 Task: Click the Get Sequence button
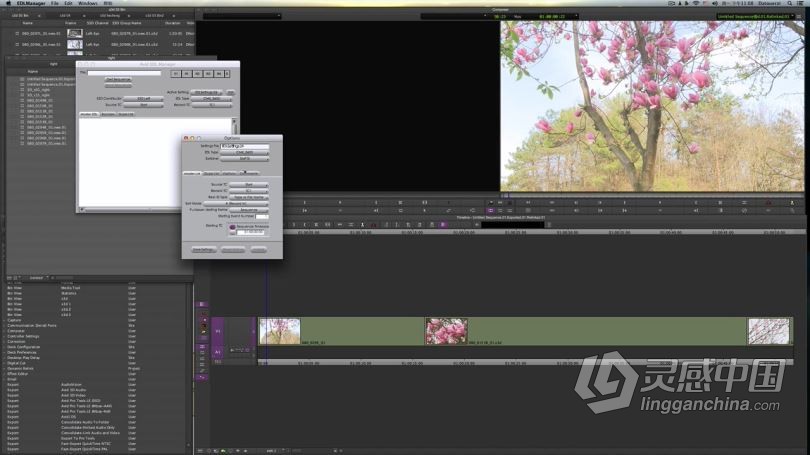118,80
